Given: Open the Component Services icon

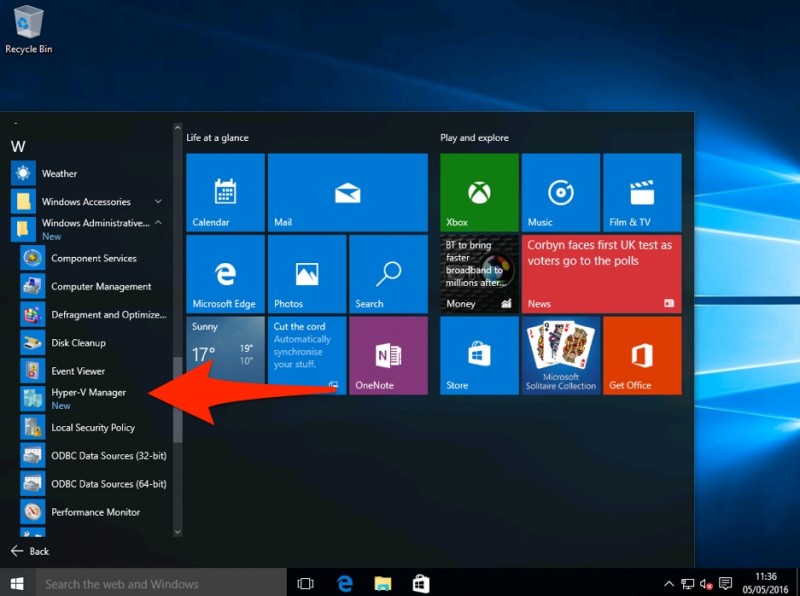Looking at the screenshot, I should pyautogui.click(x=33, y=258).
